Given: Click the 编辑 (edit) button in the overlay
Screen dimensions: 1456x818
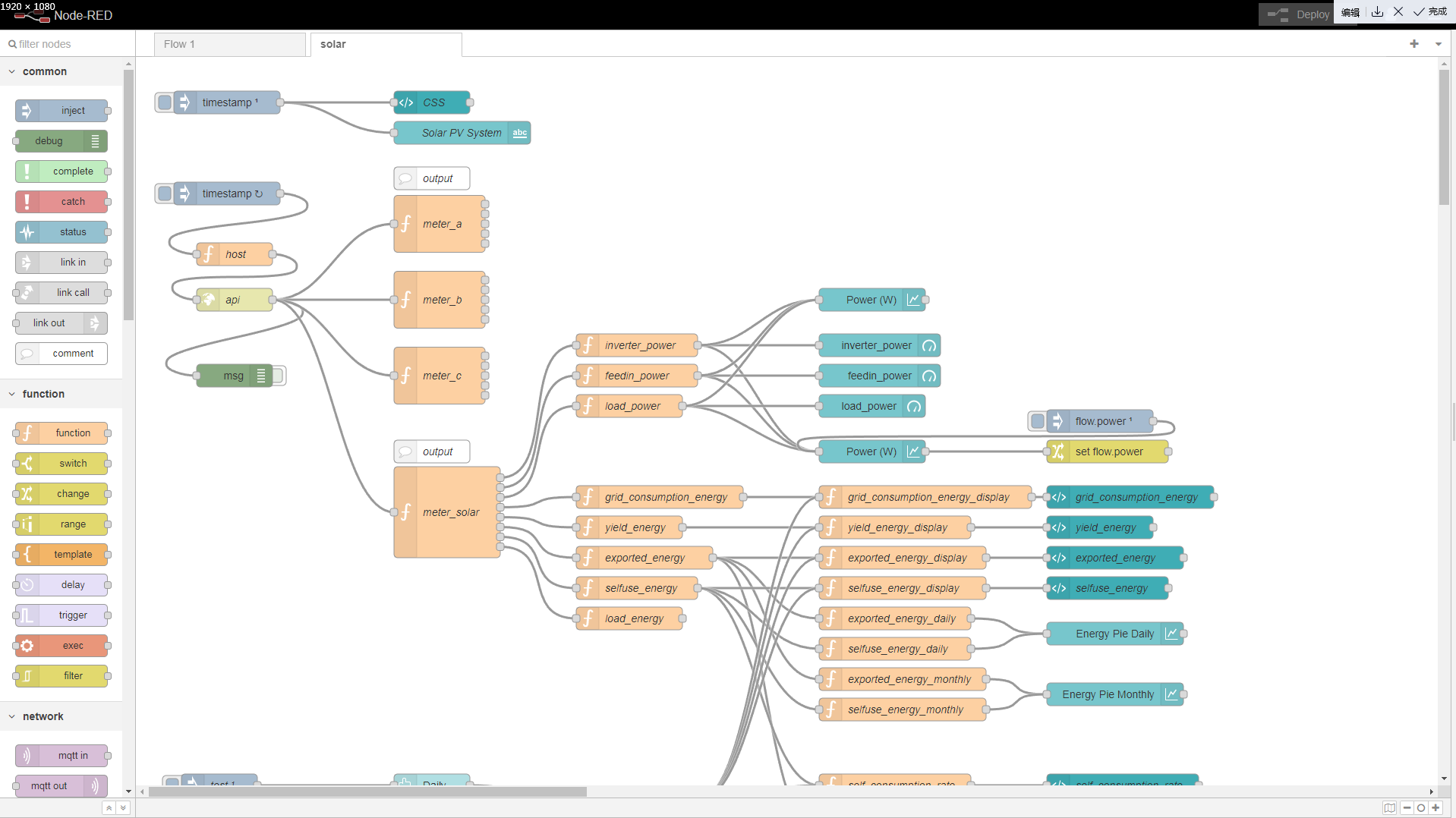Looking at the screenshot, I should click(x=1350, y=12).
